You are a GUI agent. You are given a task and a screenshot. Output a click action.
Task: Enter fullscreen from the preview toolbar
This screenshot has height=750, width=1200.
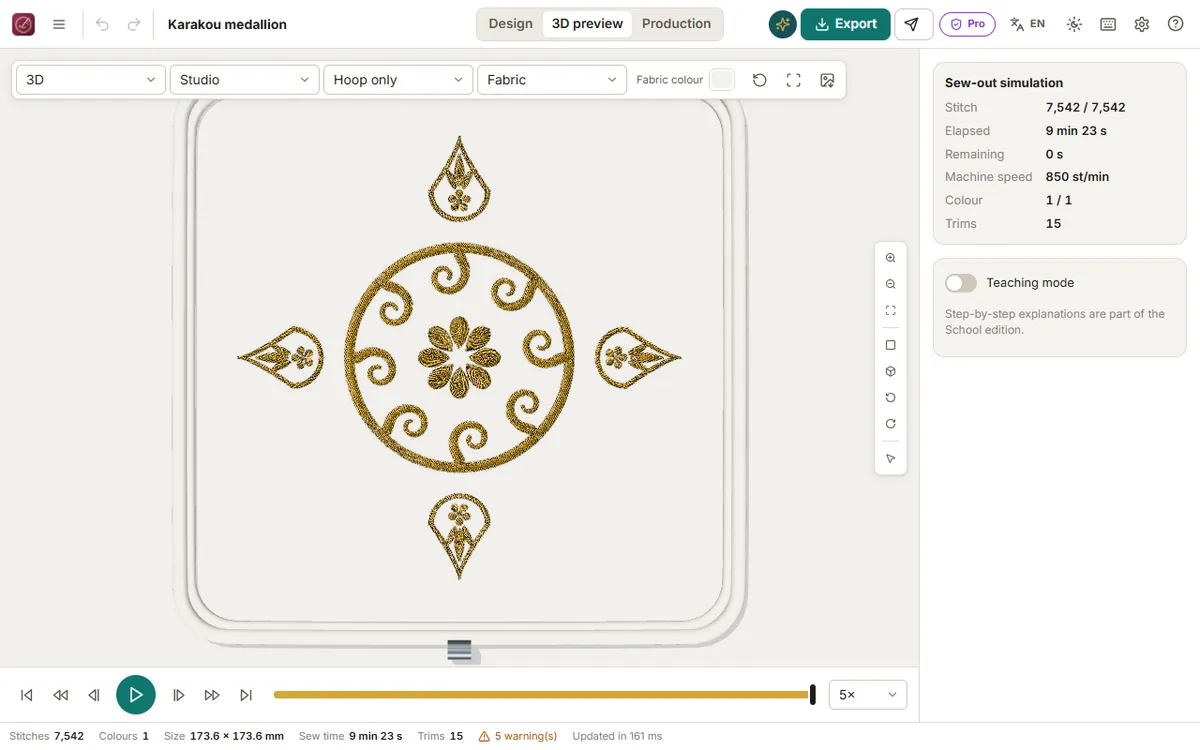pos(794,80)
